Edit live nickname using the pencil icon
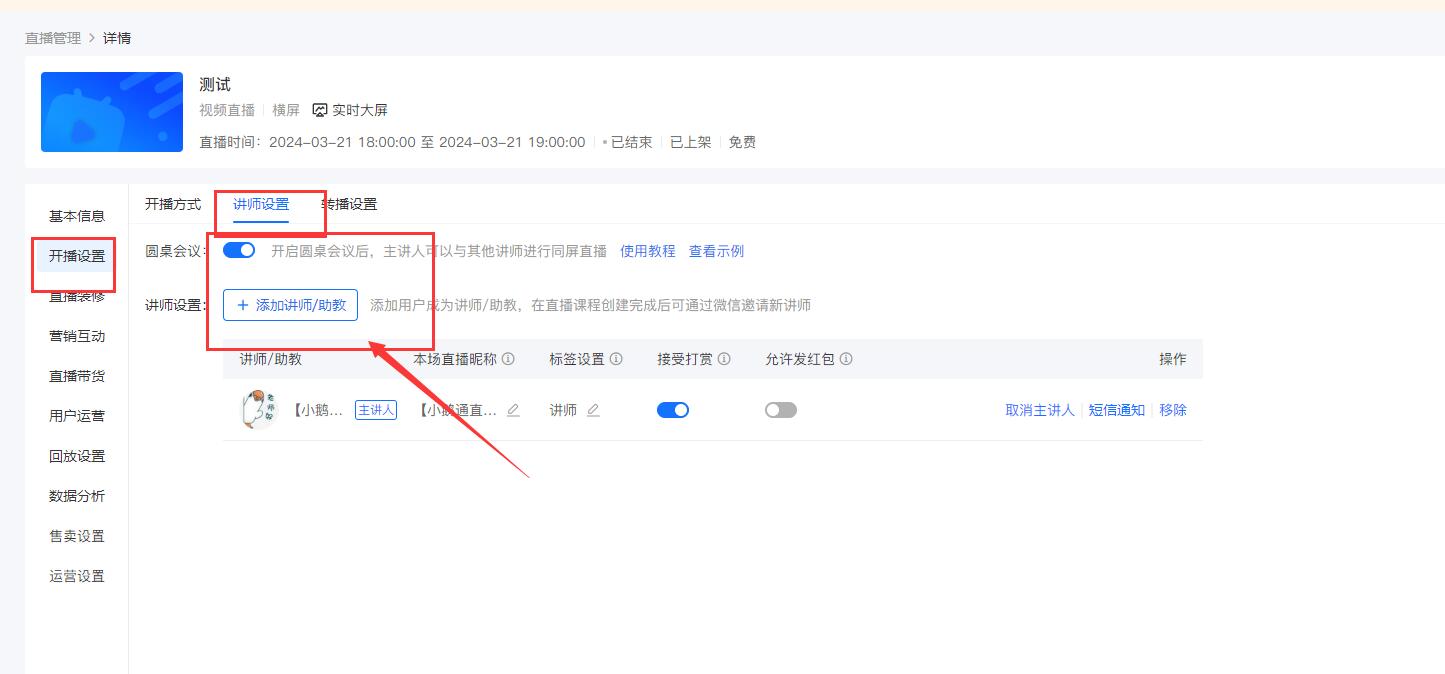1445x674 pixels. click(x=513, y=409)
